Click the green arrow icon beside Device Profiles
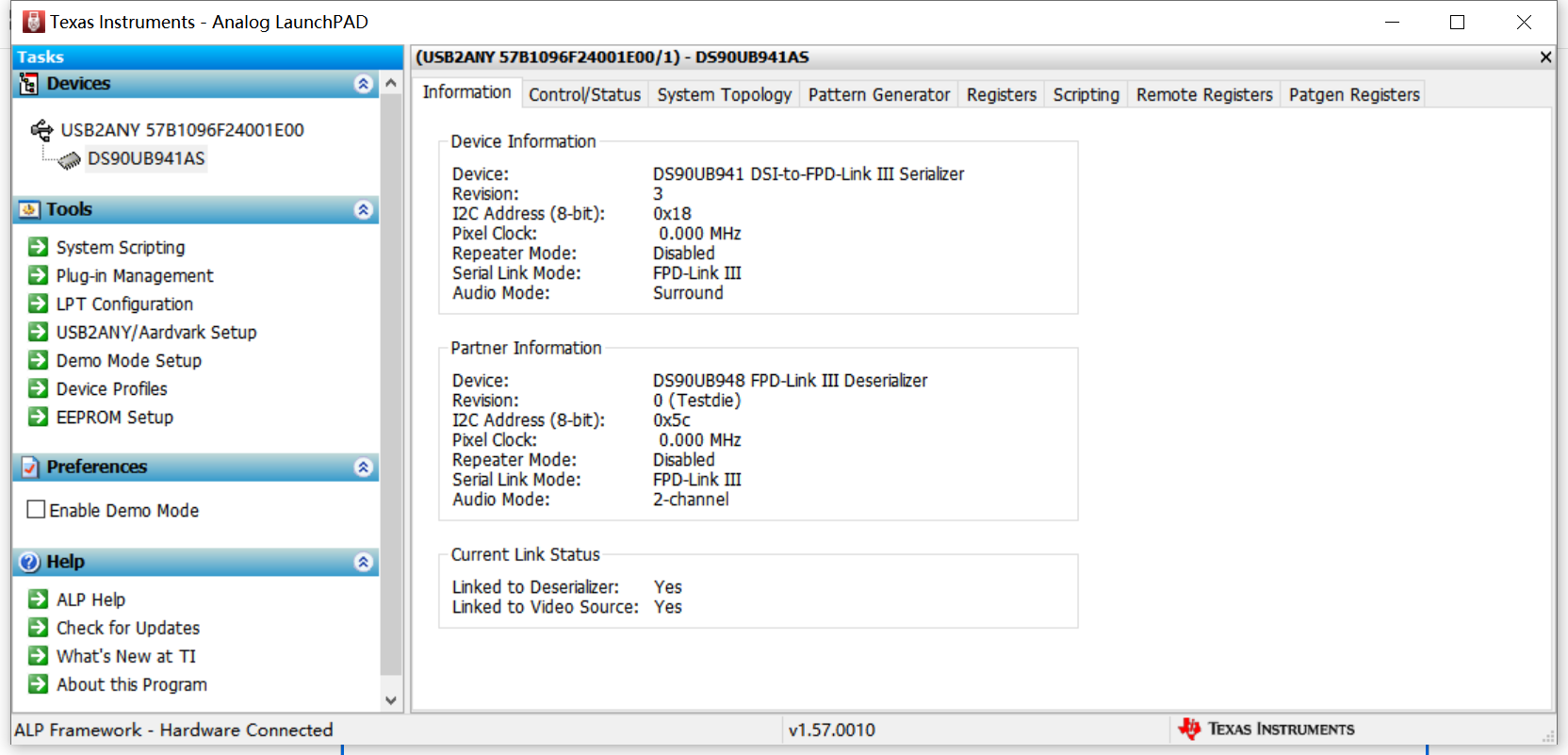 coord(38,388)
